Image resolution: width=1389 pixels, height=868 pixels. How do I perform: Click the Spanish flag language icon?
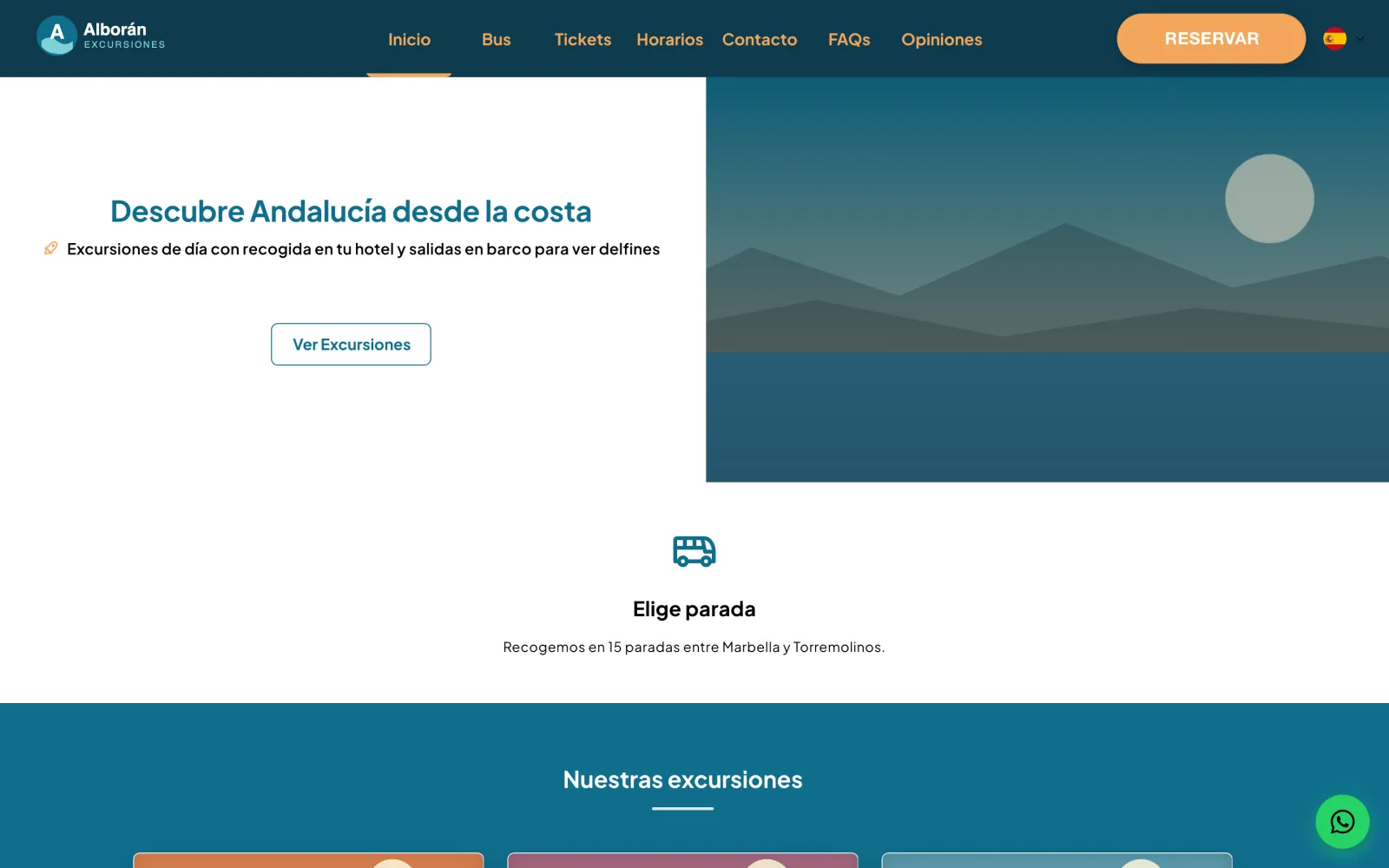click(1334, 39)
